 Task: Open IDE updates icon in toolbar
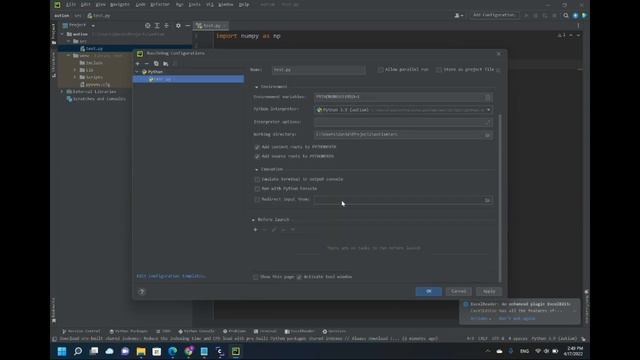tap(575, 16)
